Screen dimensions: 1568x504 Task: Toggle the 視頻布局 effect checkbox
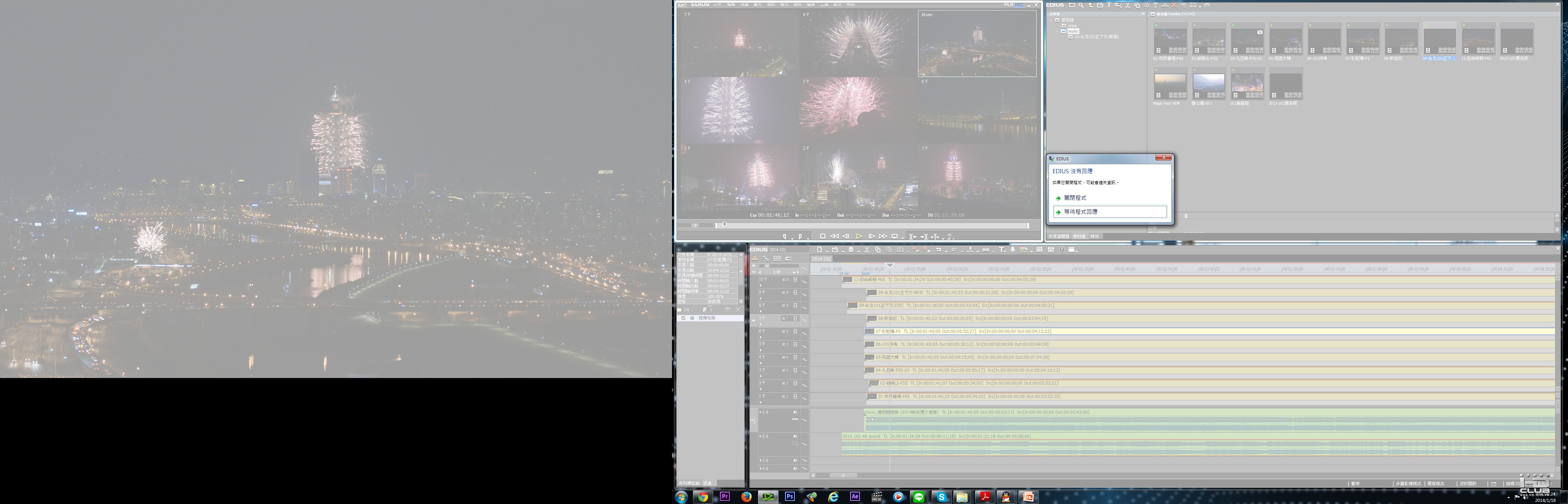pyautogui.click(x=684, y=318)
